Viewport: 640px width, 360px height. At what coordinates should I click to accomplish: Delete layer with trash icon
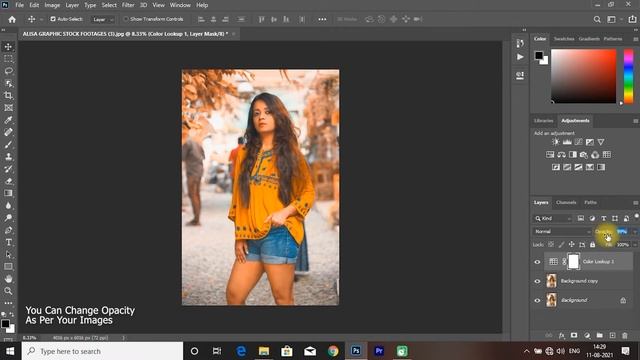tap(625, 336)
